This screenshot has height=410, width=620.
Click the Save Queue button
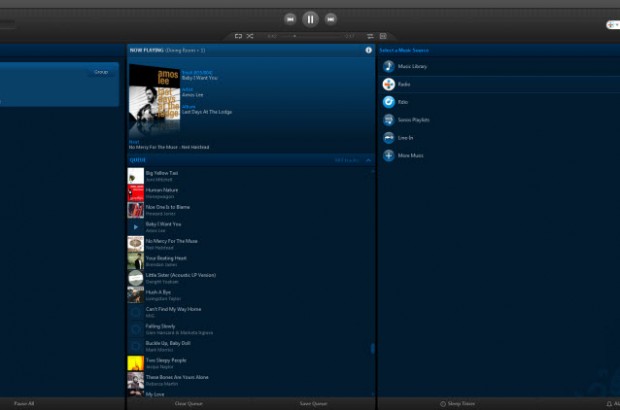coord(313,404)
